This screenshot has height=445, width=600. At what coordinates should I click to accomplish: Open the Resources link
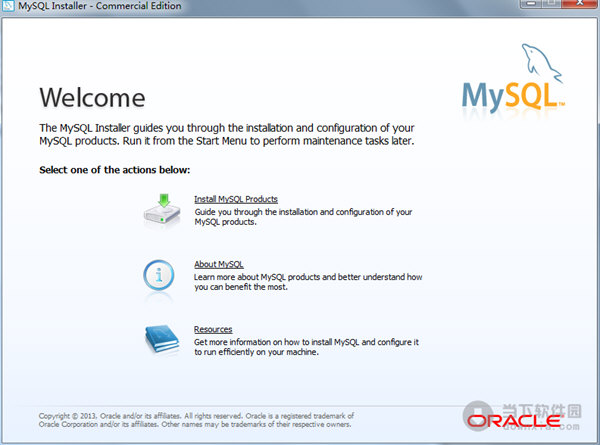point(213,329)
